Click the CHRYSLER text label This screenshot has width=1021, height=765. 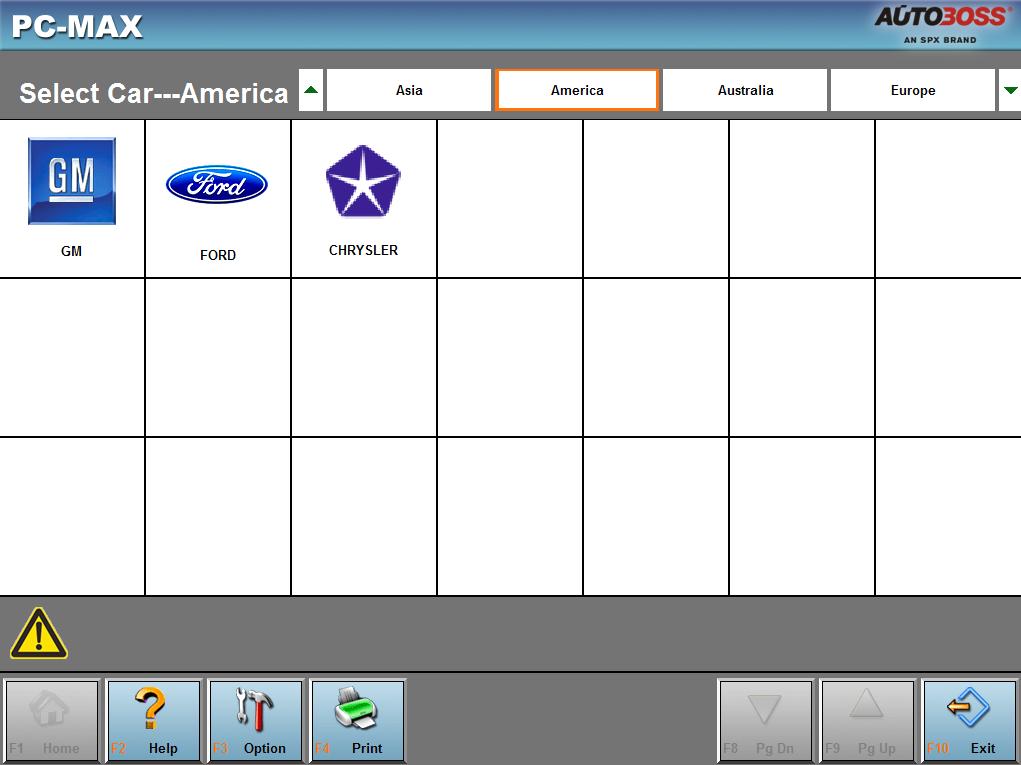pos(363,250)
